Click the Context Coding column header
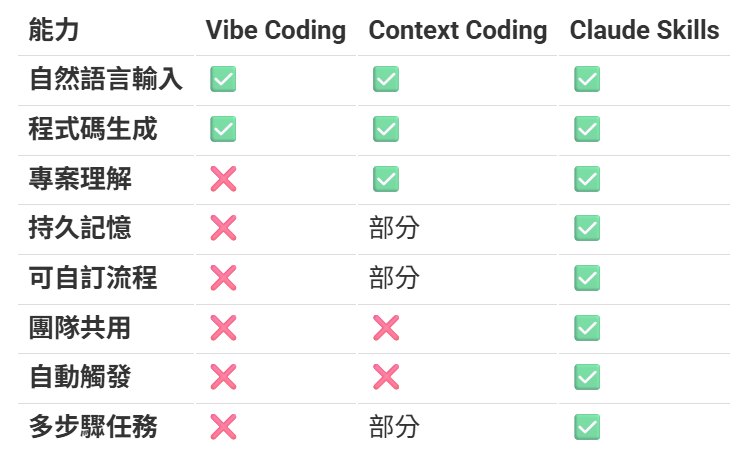 pyautogui.click(x=458, y=30)
